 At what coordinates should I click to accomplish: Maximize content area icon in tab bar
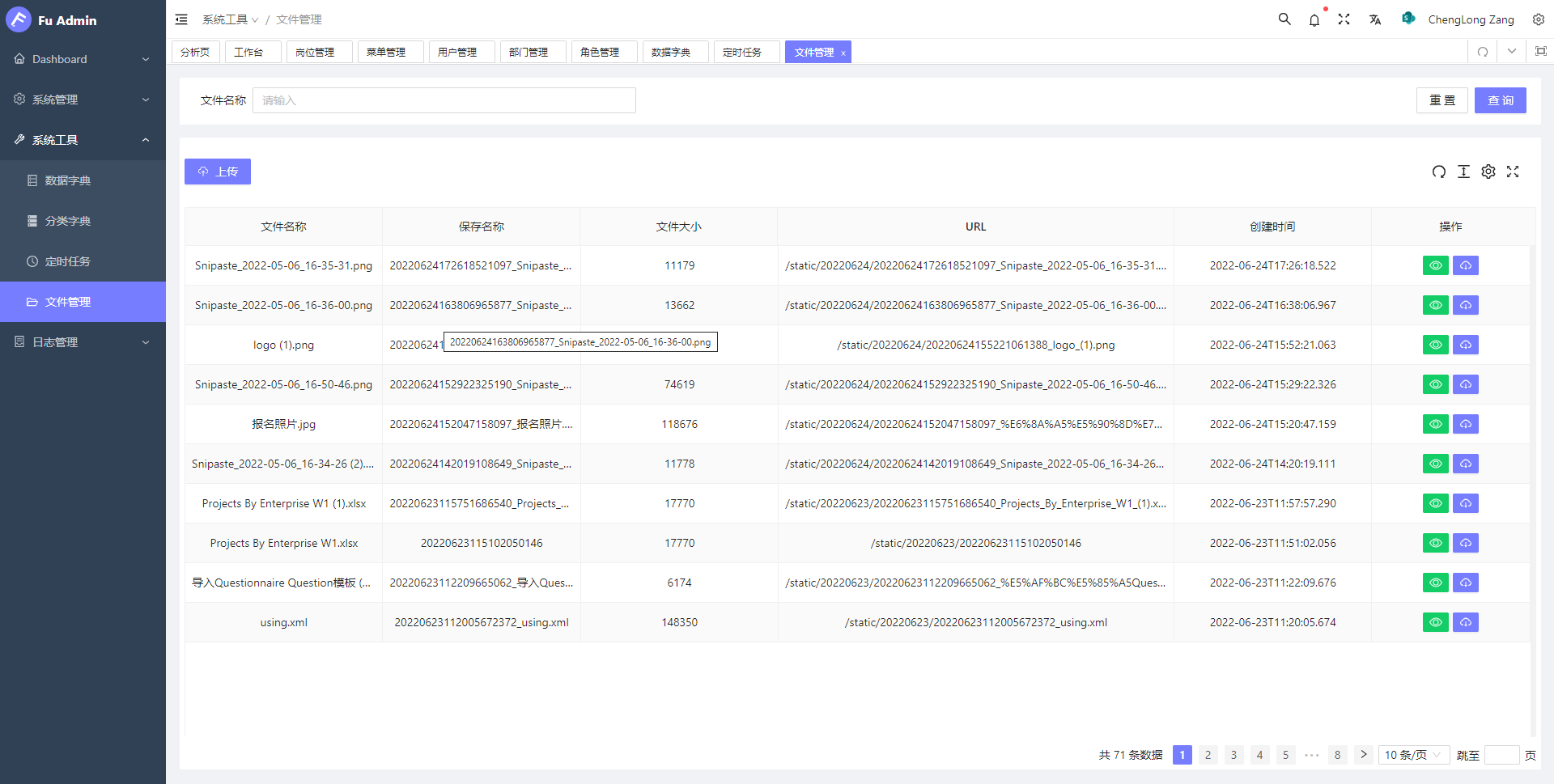click(x=1540, y=52)
